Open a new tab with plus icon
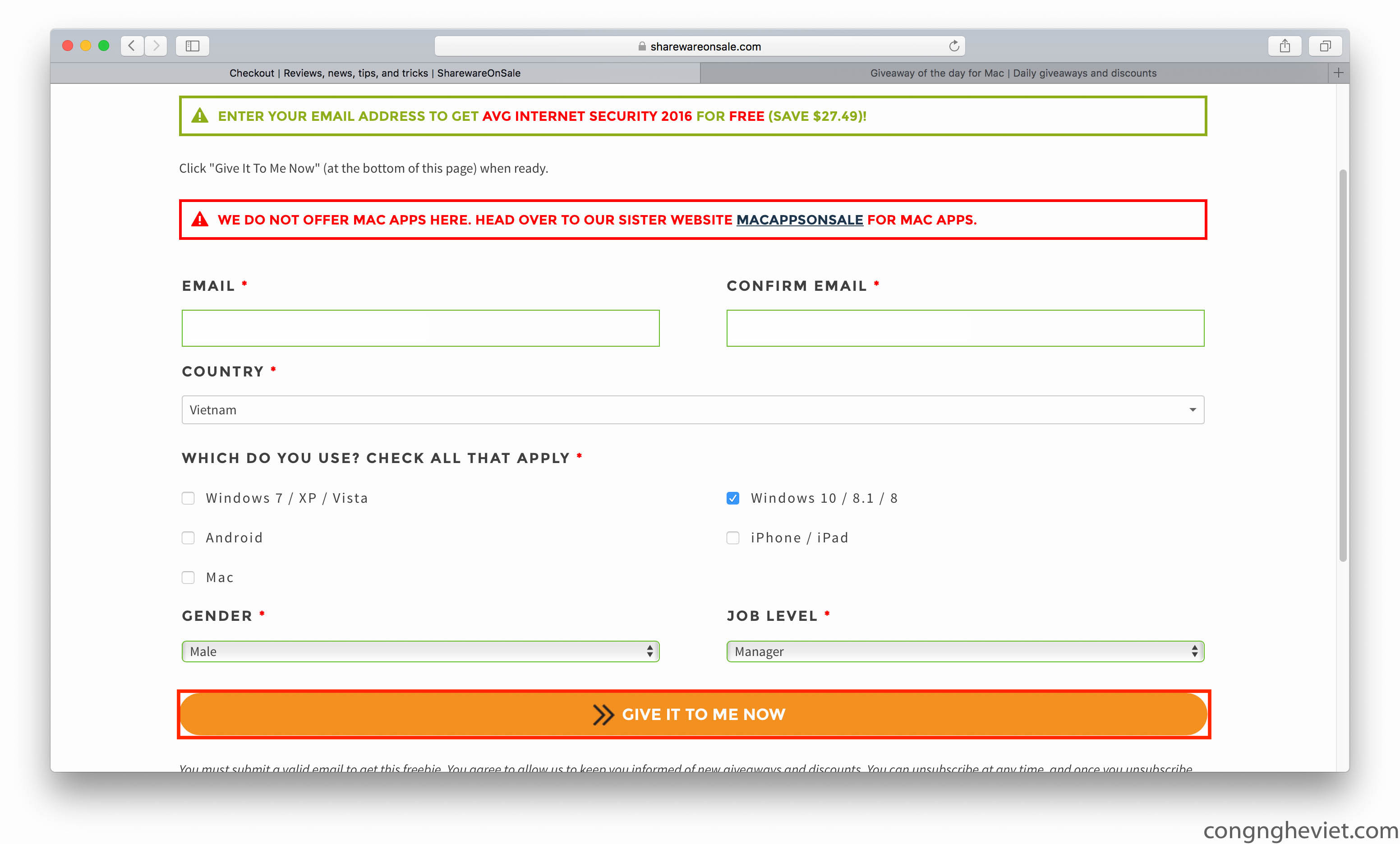This screenshot has width=1400, height=844. click(x=1339, y=73)
